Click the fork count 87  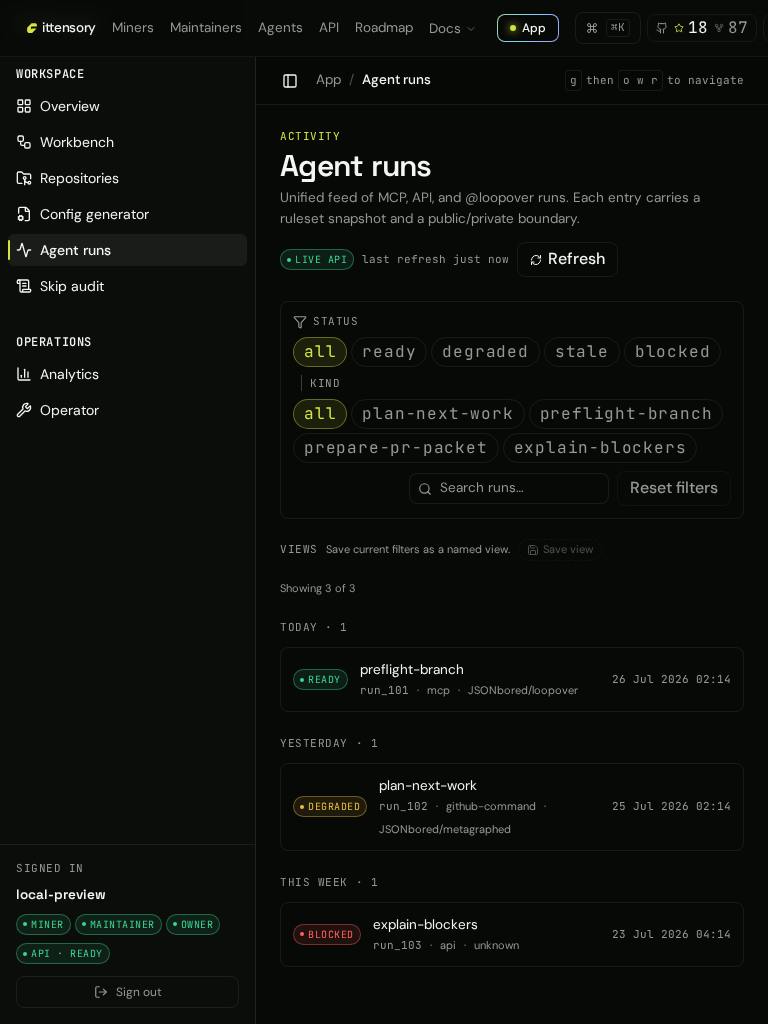point(738,27)
